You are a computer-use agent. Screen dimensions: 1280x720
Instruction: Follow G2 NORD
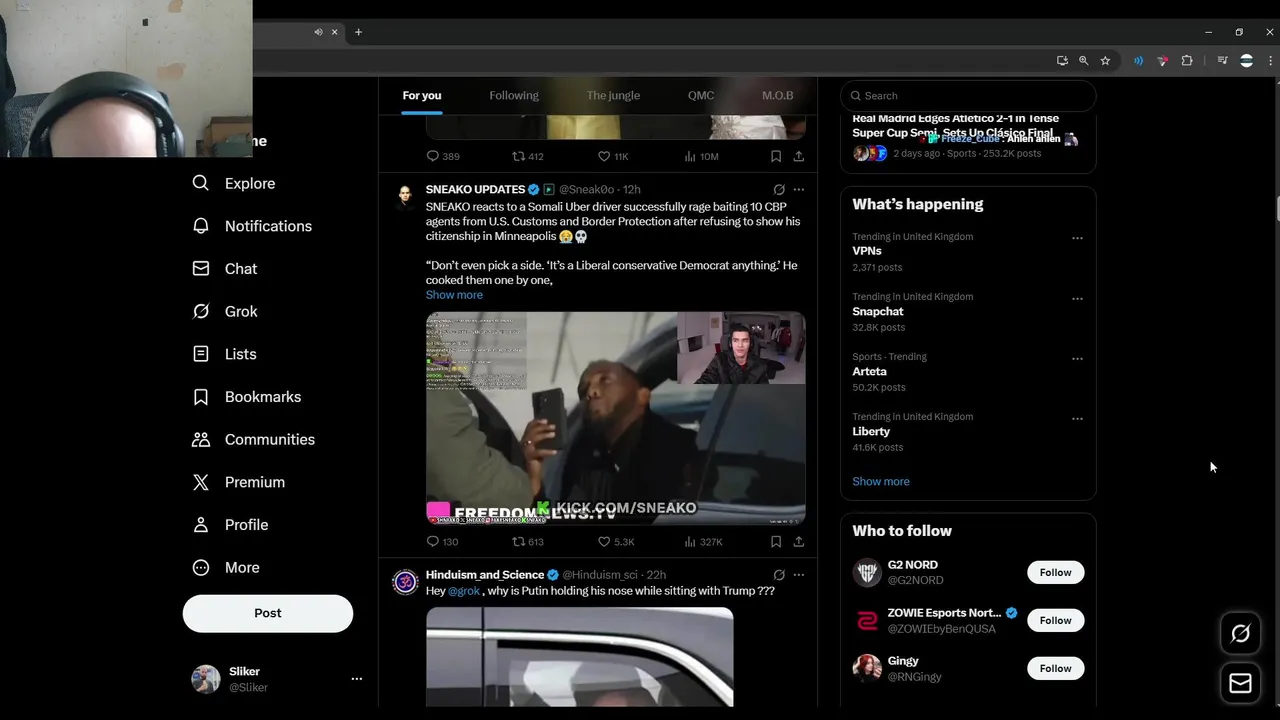(1055, 573)
